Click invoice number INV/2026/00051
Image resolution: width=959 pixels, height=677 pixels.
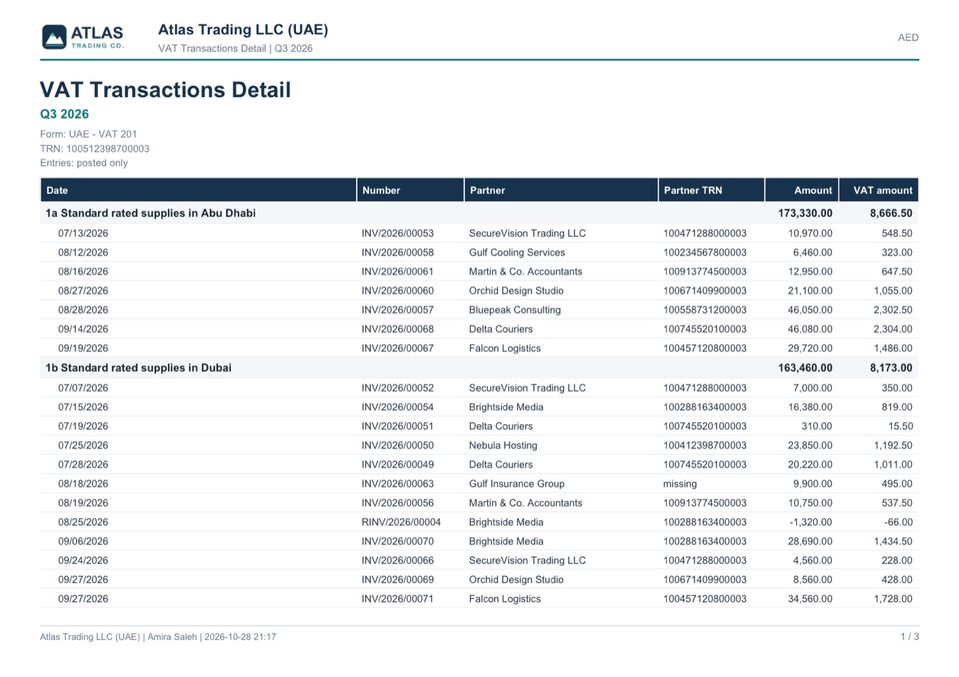pos(398,426)
